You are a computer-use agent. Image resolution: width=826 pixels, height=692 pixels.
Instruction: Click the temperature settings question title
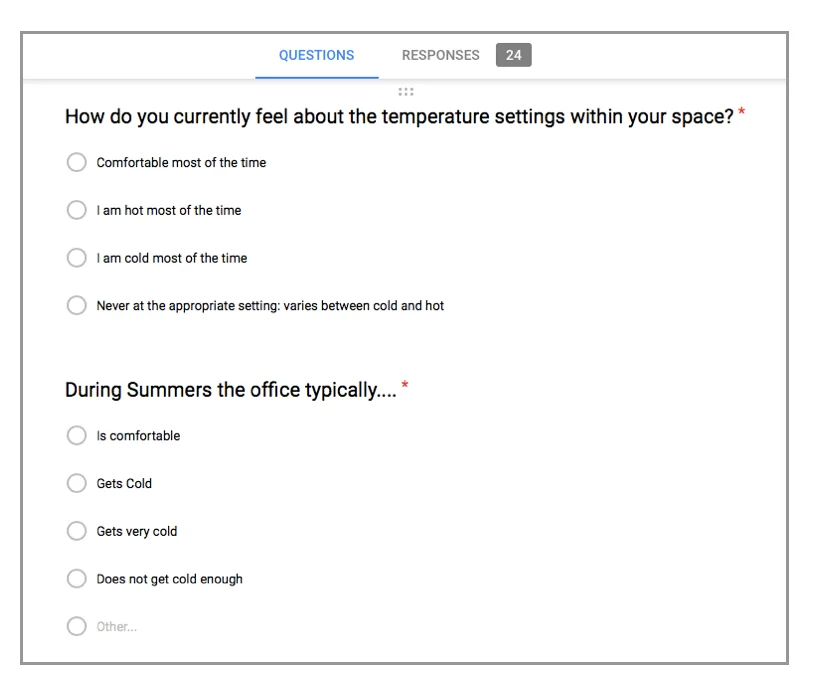[x=399, y=117]
